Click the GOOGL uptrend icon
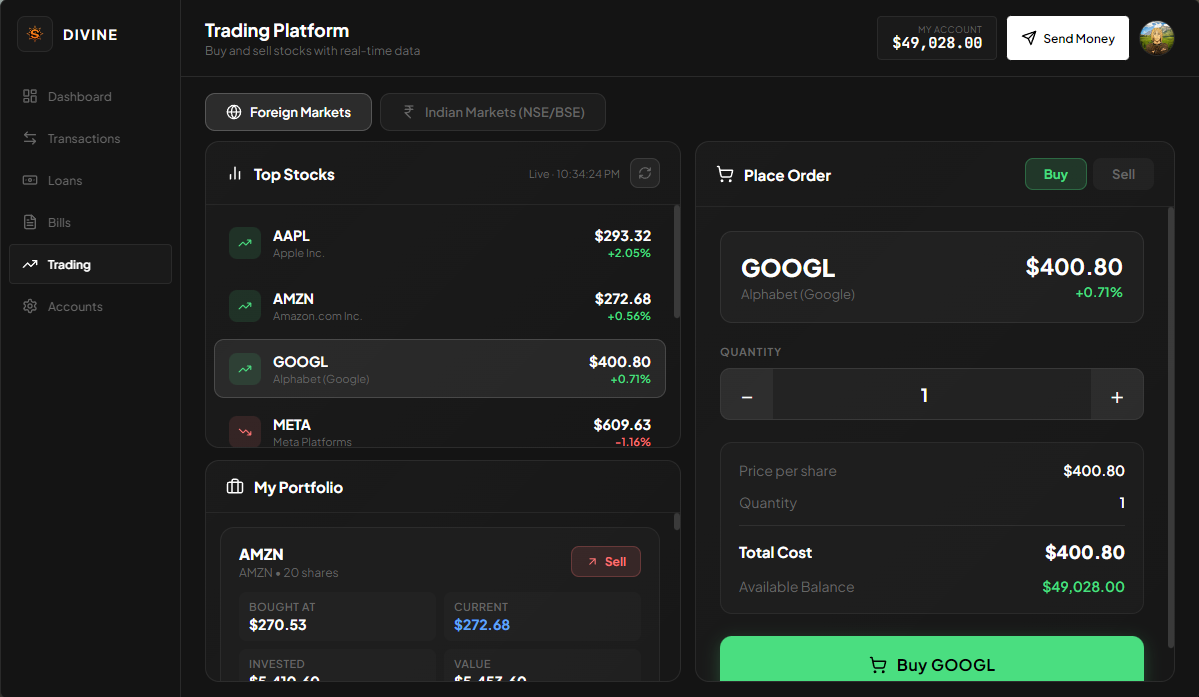Screen dimensions: 1199x697 pos(245,368)
